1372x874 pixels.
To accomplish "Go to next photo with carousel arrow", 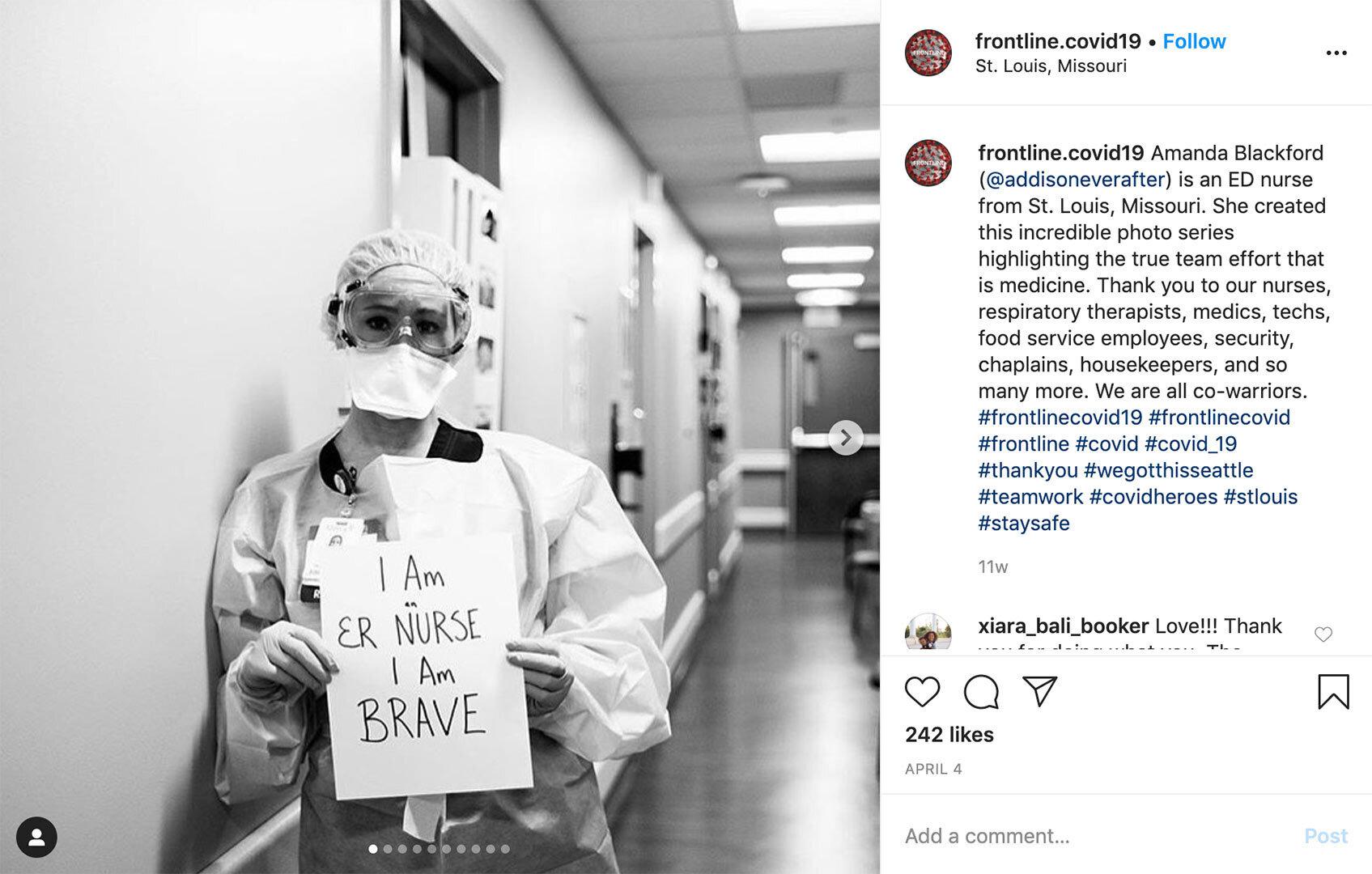I will pyautogui.click(x=846, y=438).
